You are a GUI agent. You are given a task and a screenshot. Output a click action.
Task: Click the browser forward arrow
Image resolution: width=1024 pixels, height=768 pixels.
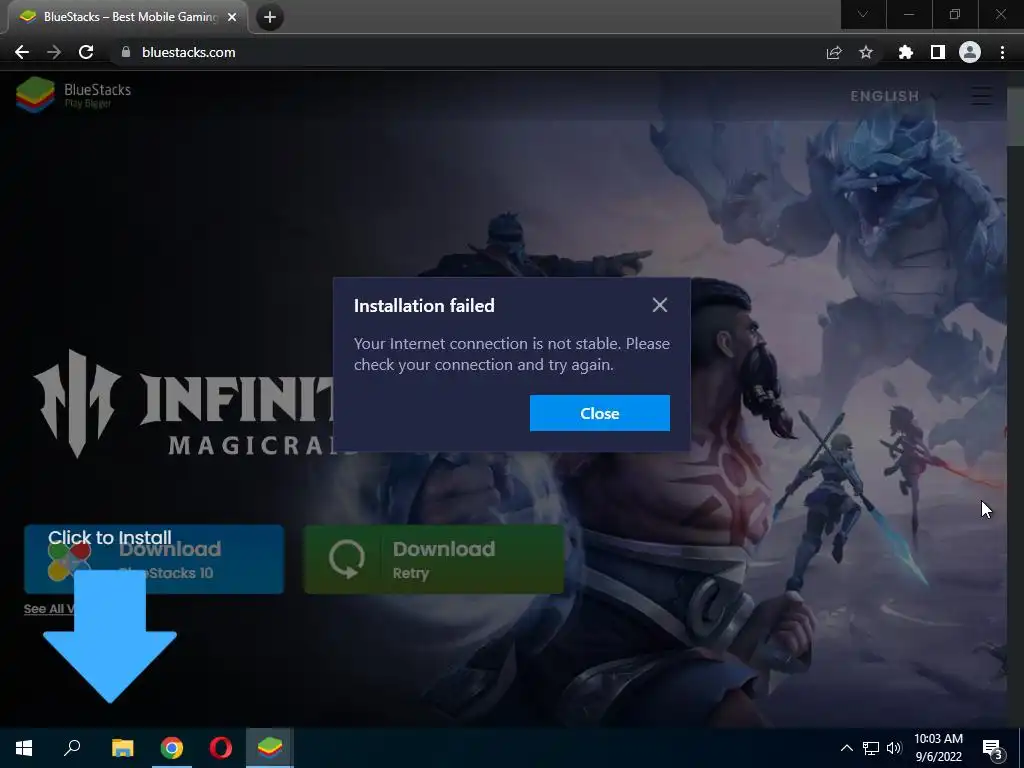[54, 52]
